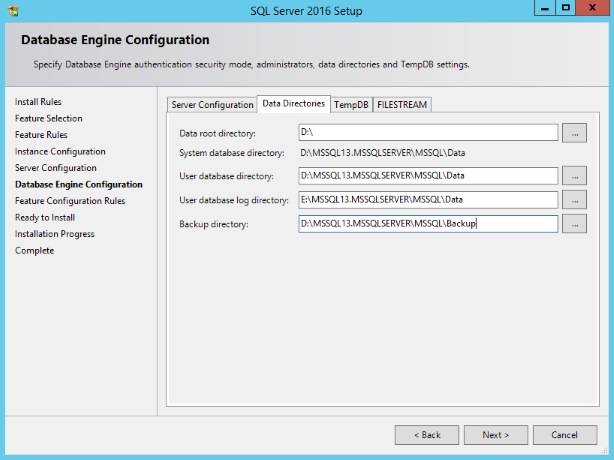
Task: Click Feature Selection step
Action: coord(49,118)
